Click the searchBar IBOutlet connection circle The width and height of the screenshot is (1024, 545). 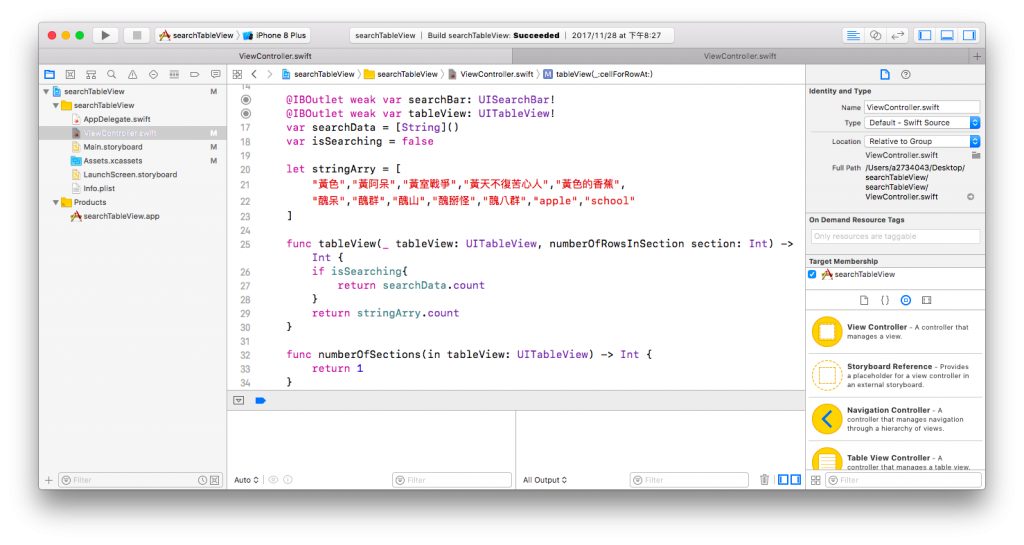tap(246, 100)
